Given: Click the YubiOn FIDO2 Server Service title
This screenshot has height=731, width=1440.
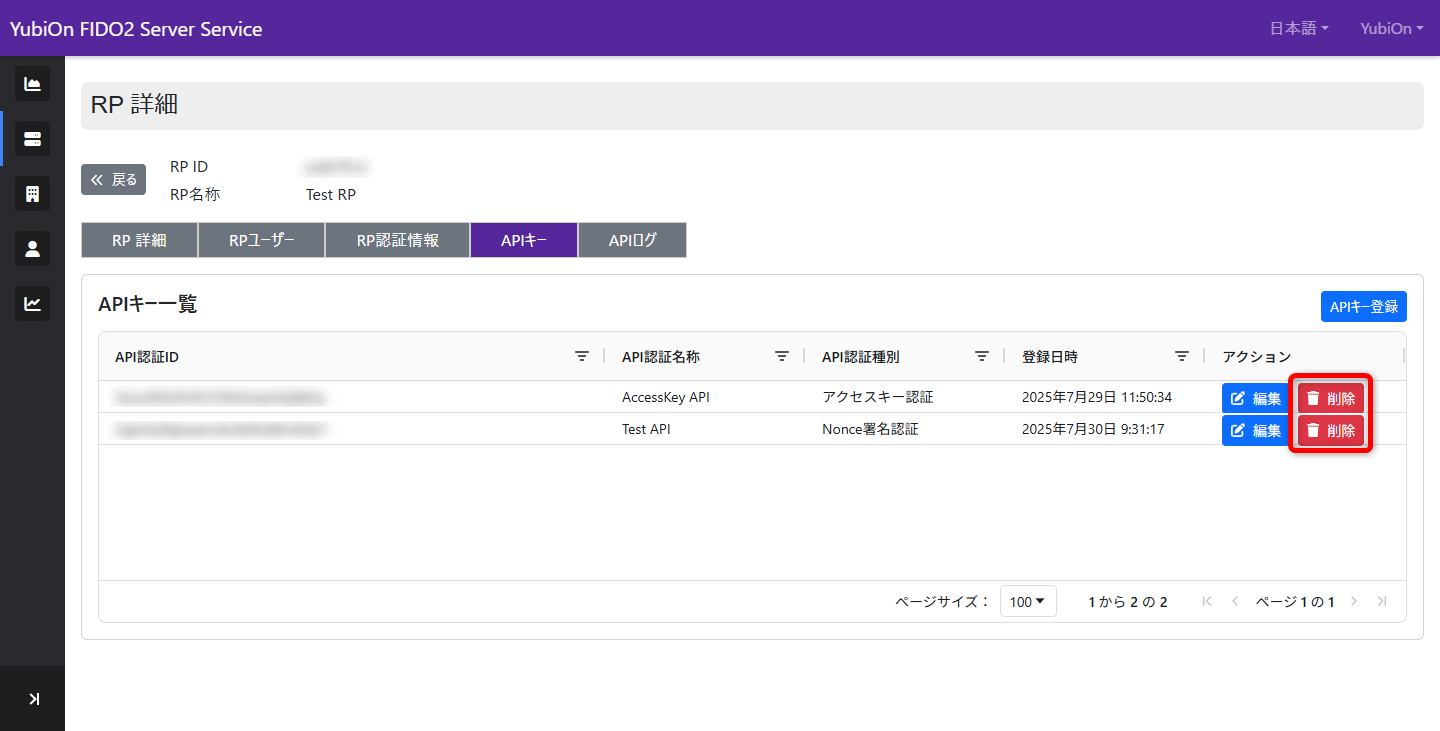Looking at the screenshot, I should click(x=136, y=29).
